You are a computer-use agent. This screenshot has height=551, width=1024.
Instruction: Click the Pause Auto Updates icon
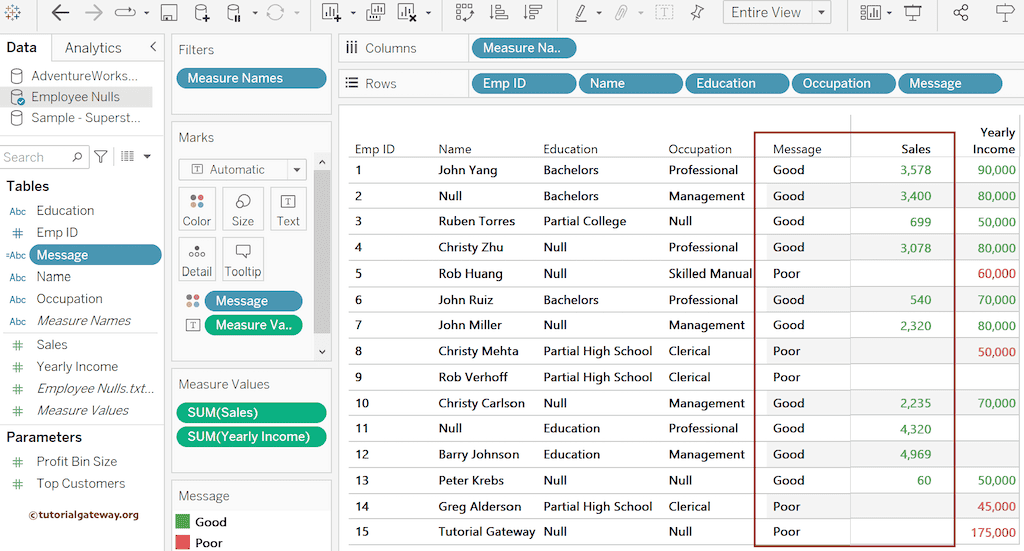tap(234, 12)
